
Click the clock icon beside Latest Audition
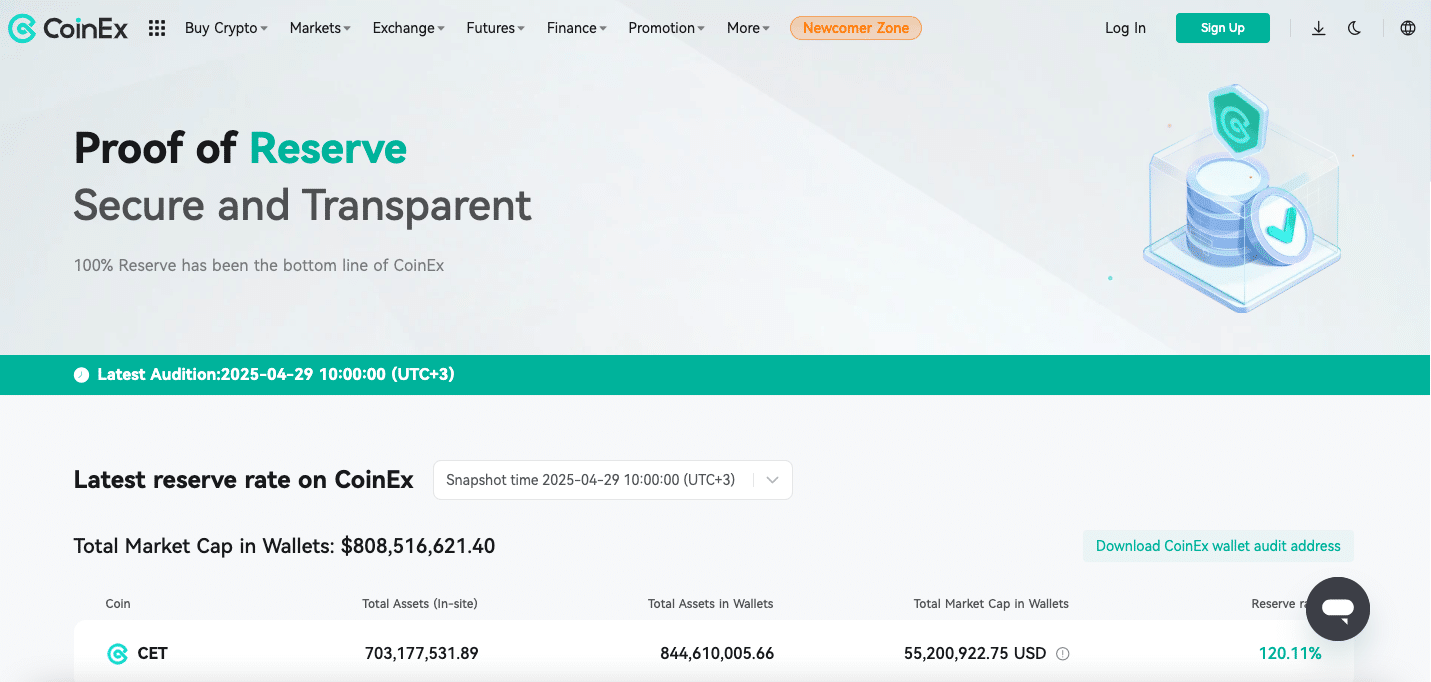coord(82,375)
